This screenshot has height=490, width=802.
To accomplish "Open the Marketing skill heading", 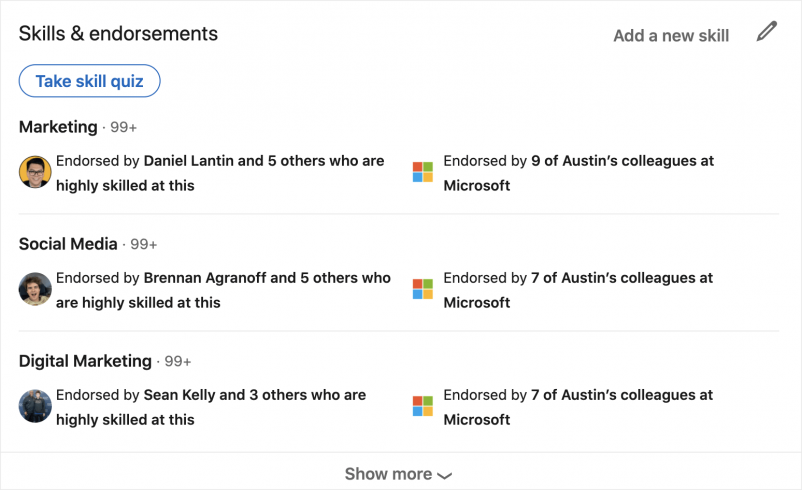I will tap(58, 127).
